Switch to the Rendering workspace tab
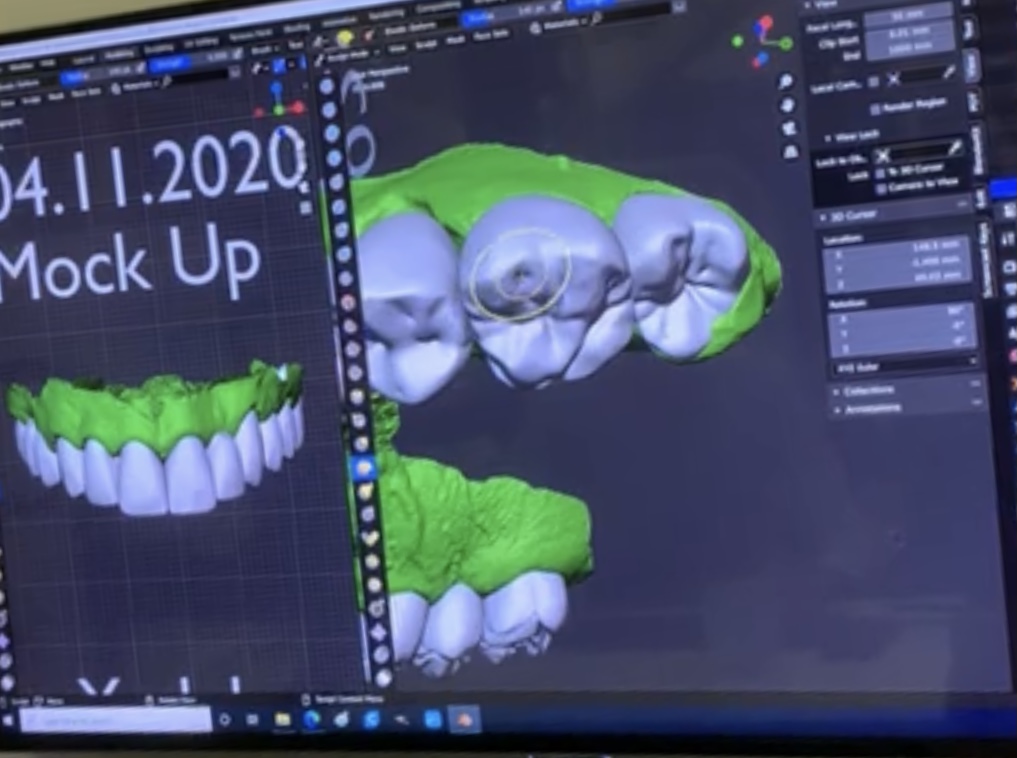Screen dimensions: 1017x758 pyautogui.click(x=385, y=14)
